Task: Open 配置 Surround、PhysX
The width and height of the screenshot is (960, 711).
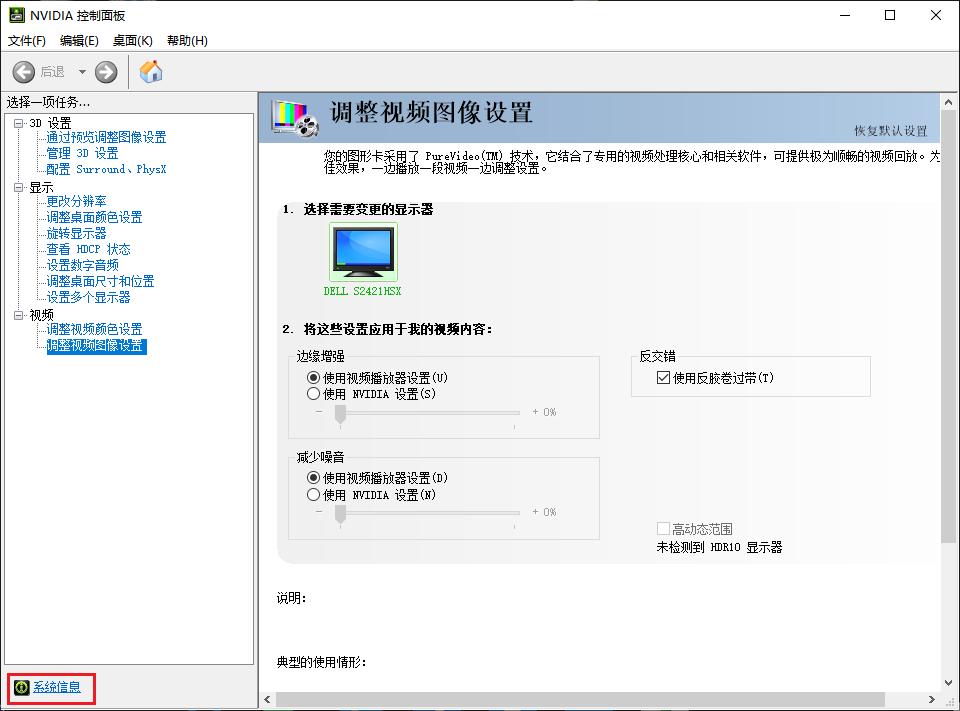Action: click(x=106, y=169)
